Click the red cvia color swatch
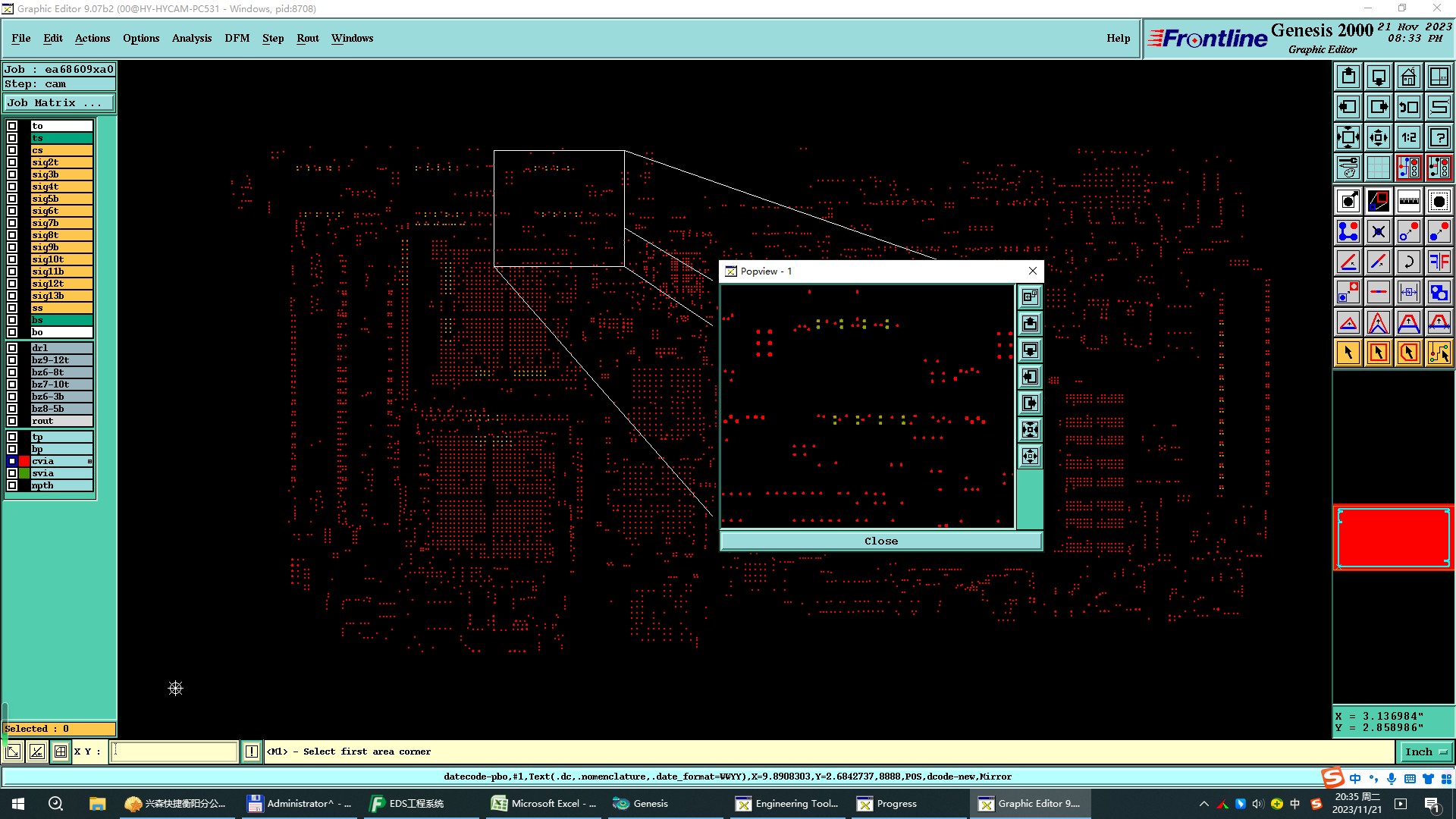Screen dimensions: 1456x819 point(24,461)
